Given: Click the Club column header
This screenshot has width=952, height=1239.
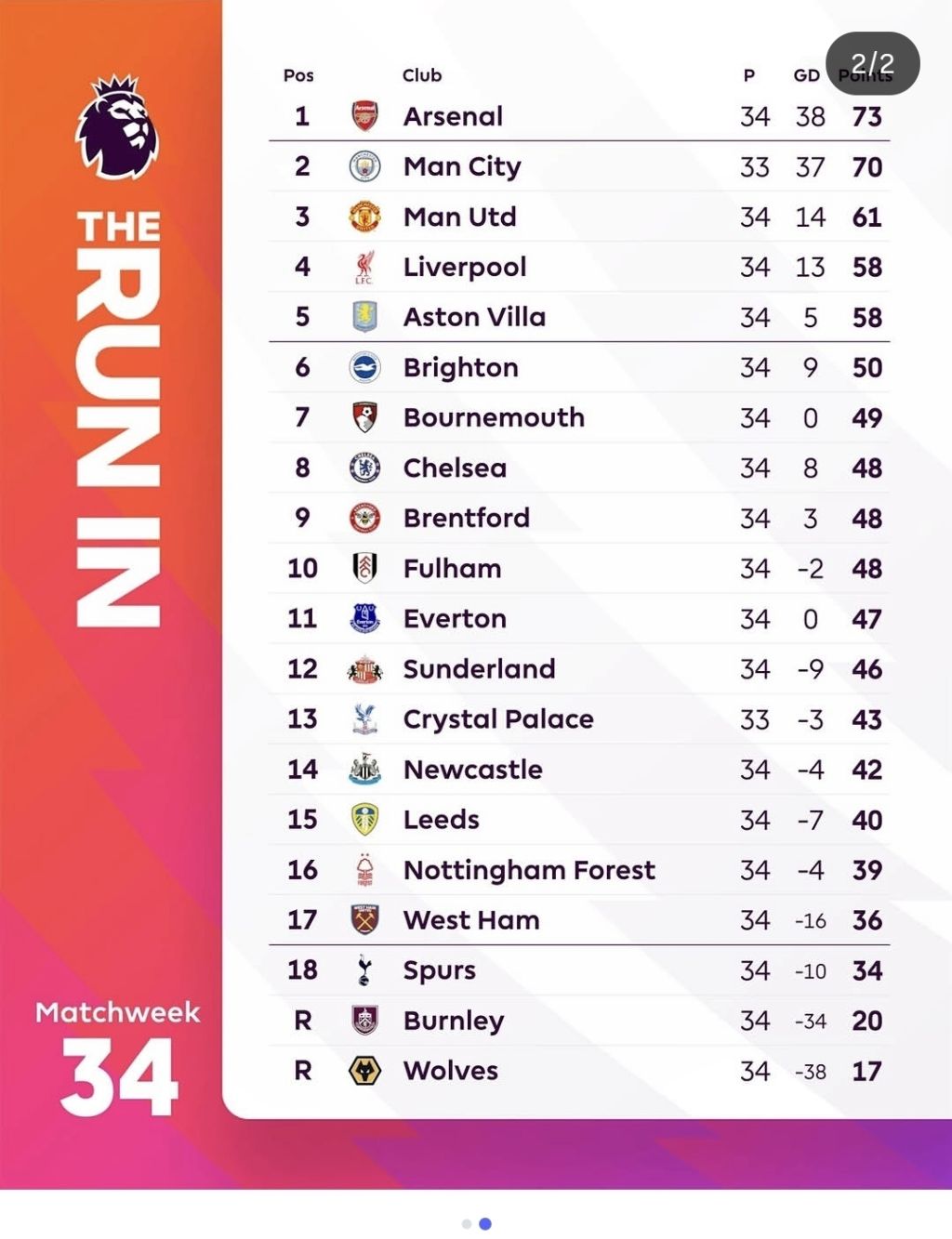Looking at the screenshot, I should pos(422,75).
